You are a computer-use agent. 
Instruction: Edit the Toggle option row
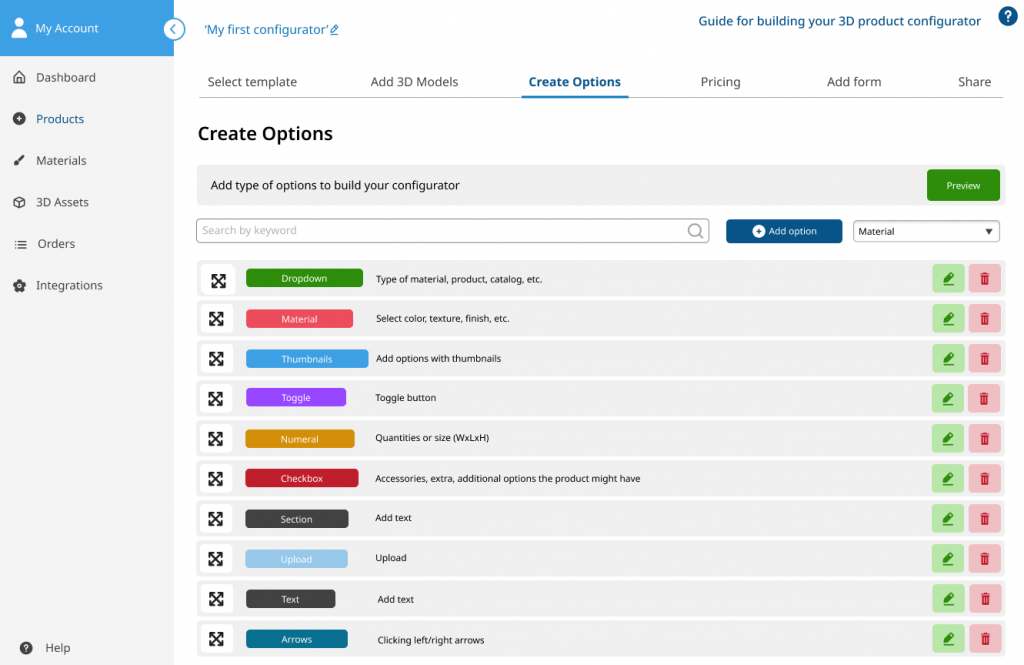[x=948, y=398]
